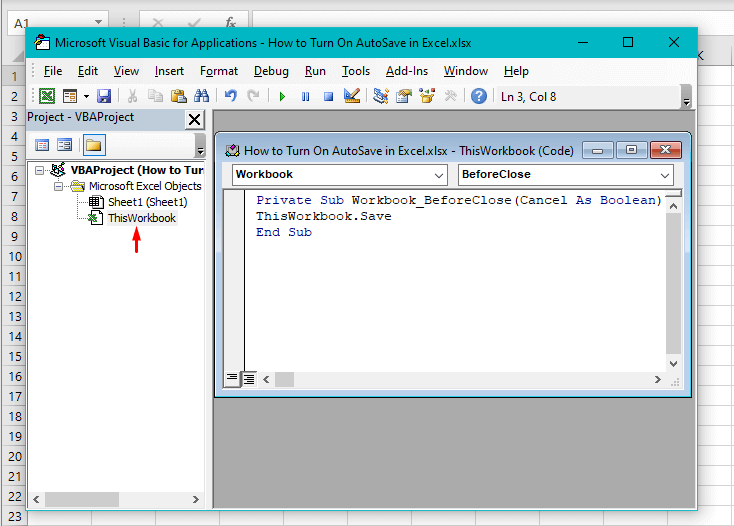Open the Properties Window toolbar icon

tap(404, 96)
